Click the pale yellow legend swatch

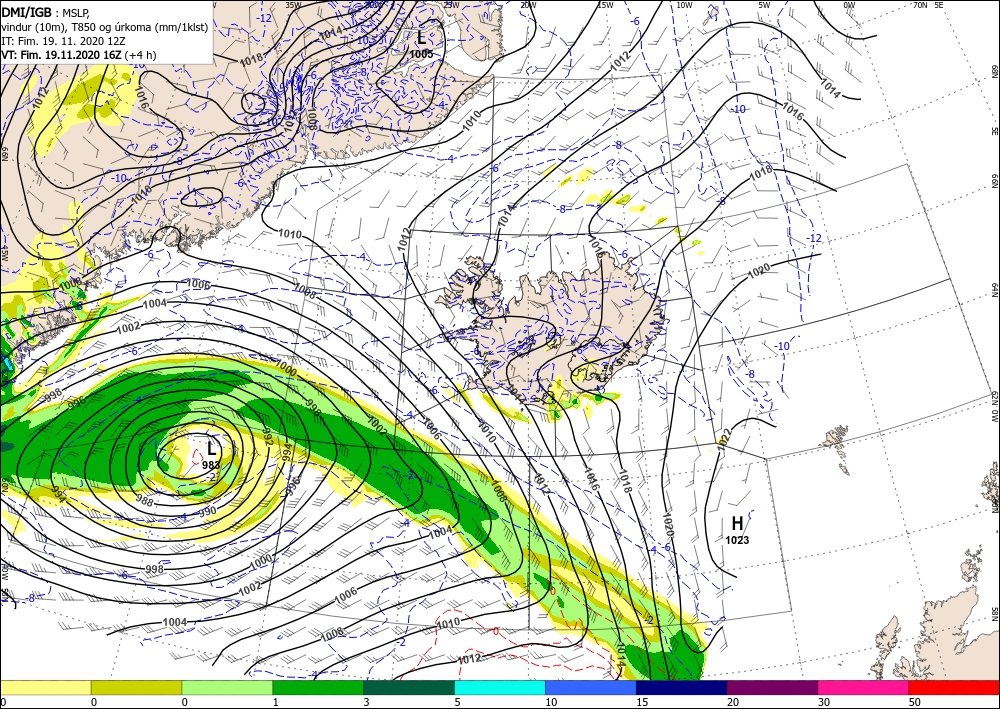click(45, 687)
